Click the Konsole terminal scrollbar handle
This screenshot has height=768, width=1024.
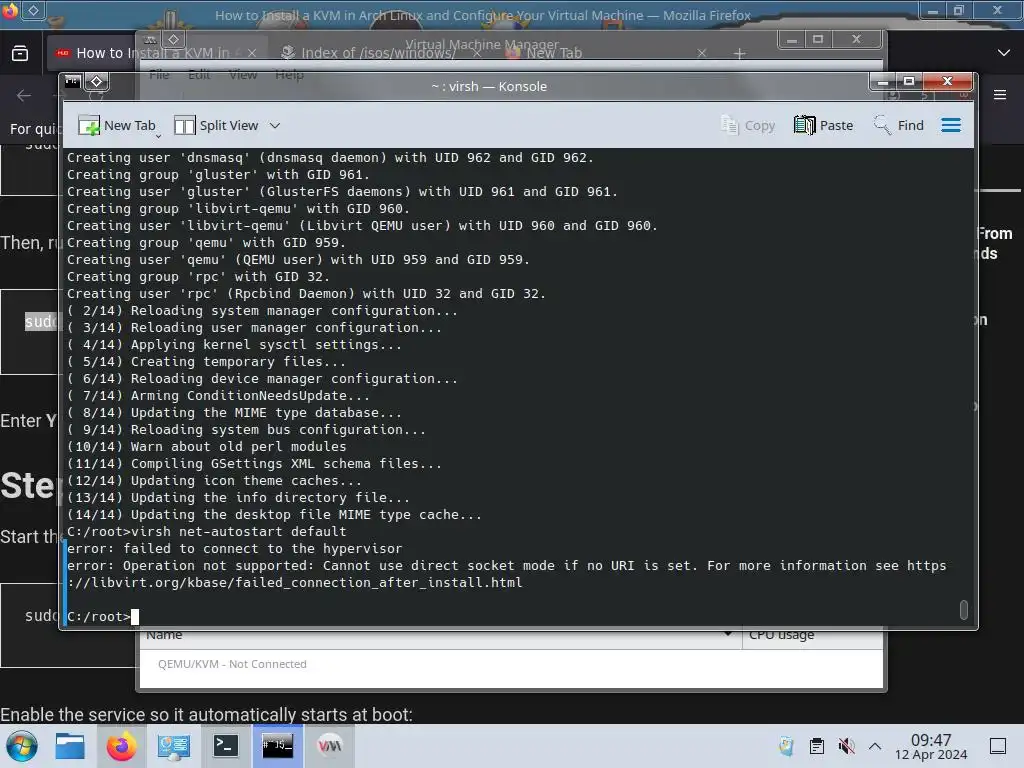click(x=963, y=609)
